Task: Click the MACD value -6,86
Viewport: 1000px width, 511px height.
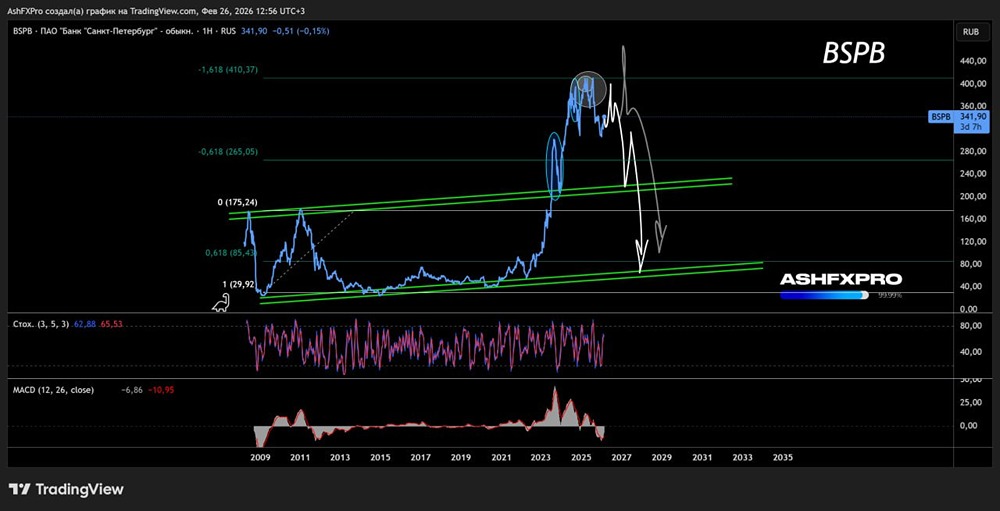Action: [x=131, y=390]
